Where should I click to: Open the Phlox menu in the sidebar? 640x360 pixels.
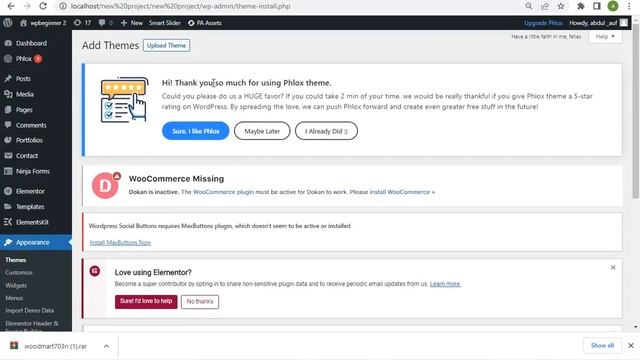coord(24,59)
